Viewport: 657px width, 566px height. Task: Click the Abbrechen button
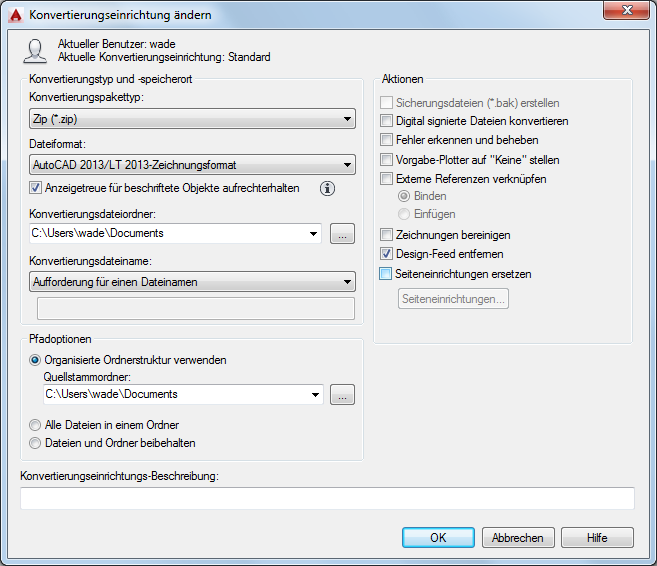[x=518, y=538]
